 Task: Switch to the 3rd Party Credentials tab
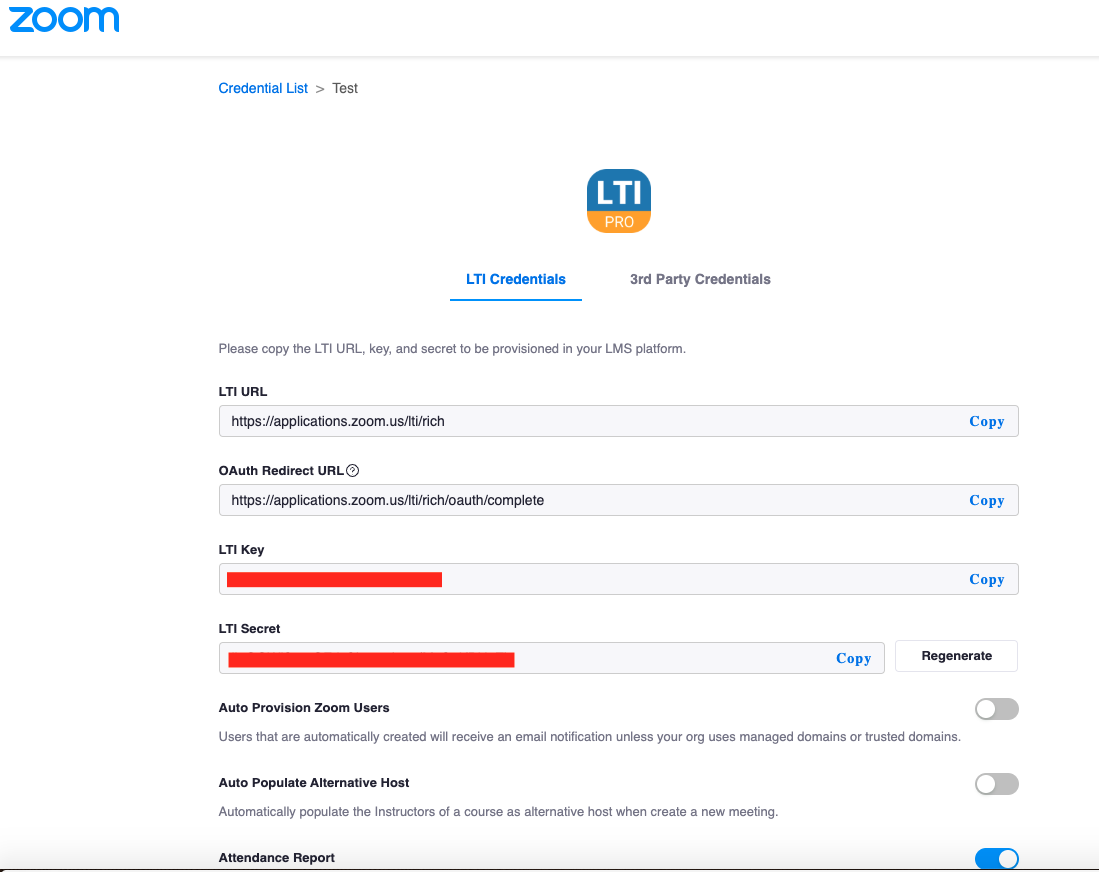pyautogui.click(x=700, y=279)
